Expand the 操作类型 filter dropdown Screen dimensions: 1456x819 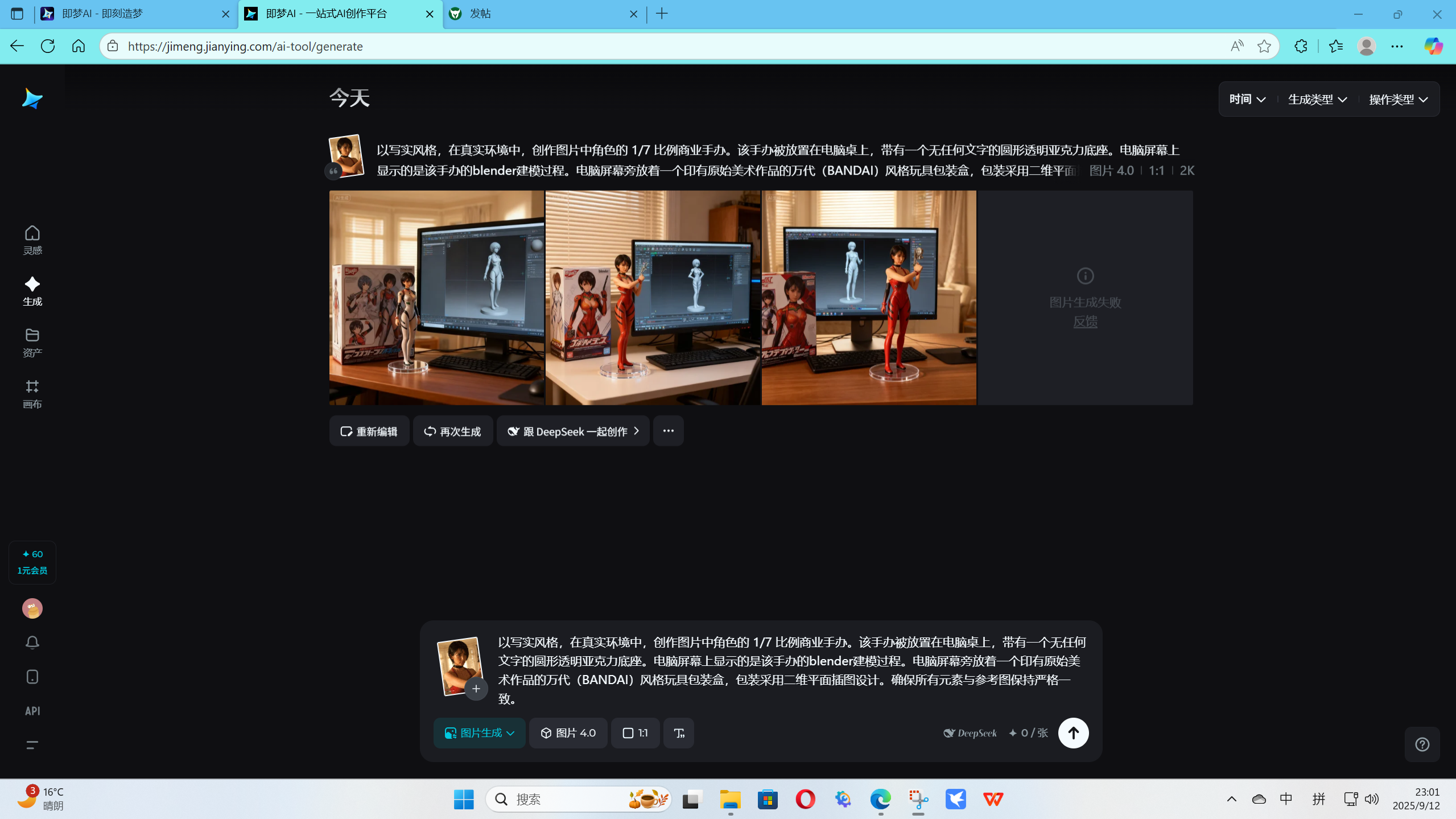pos(1399,100)
